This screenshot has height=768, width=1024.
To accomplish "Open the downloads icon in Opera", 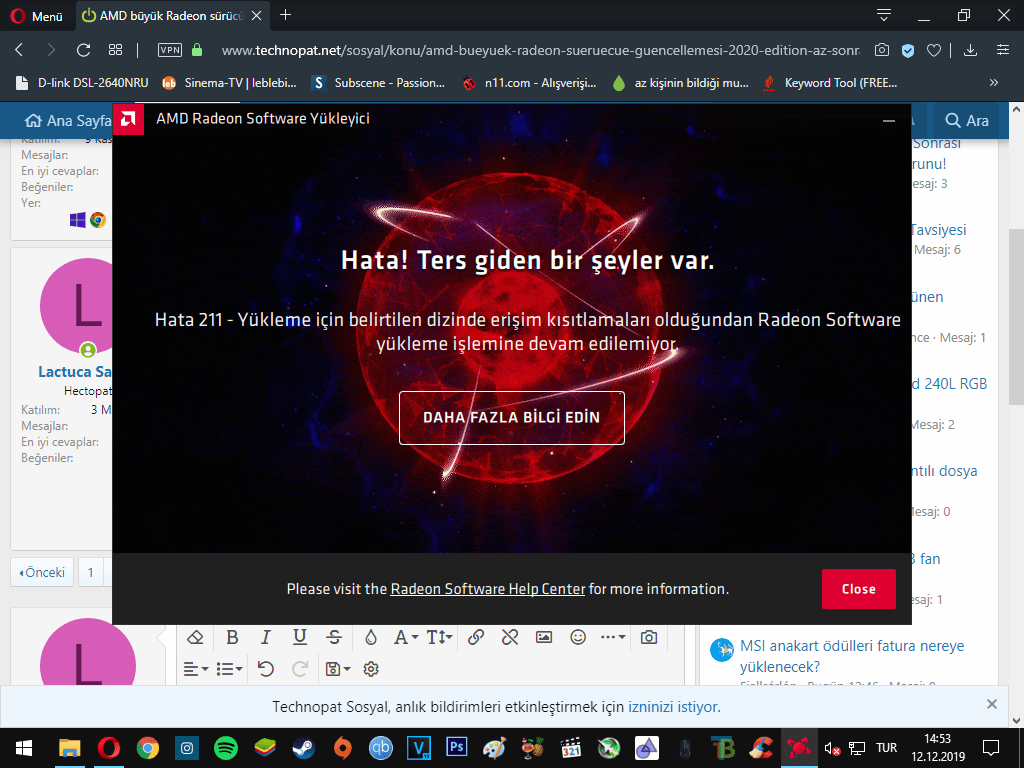I will pyautogui.click(x=970, y=50).
